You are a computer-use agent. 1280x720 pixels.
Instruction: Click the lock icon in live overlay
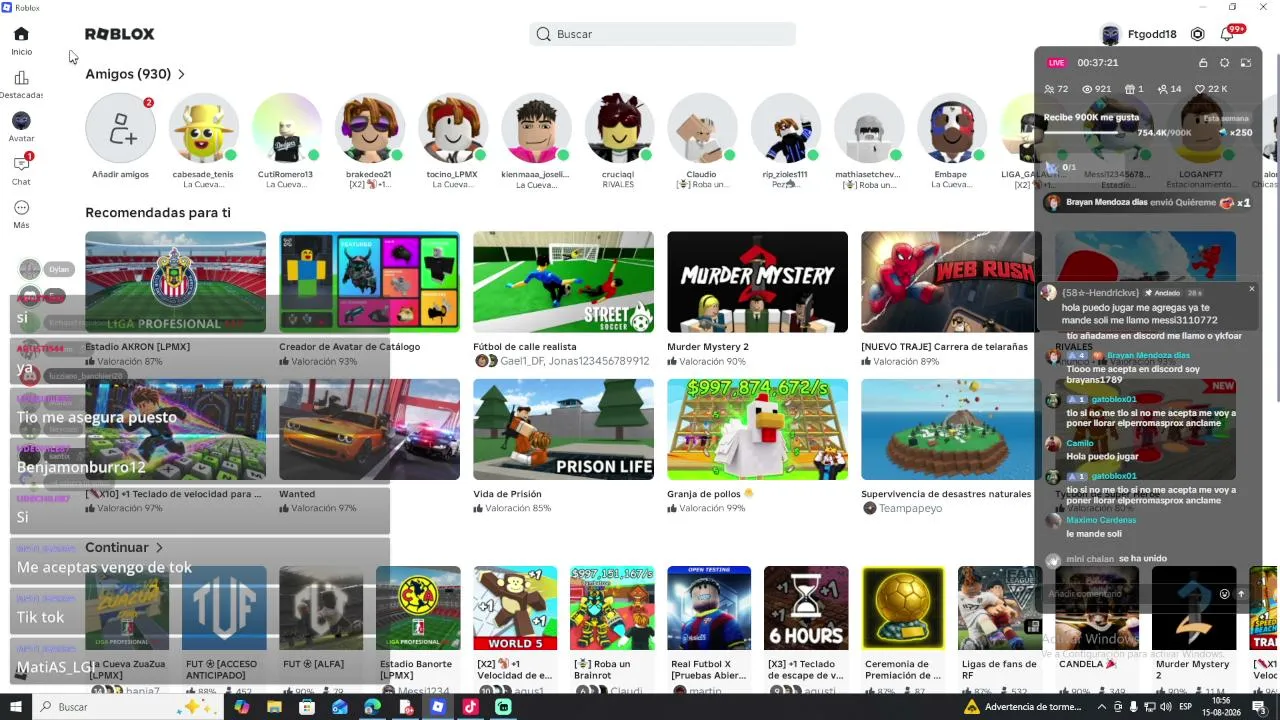(x=1203, y=63)
